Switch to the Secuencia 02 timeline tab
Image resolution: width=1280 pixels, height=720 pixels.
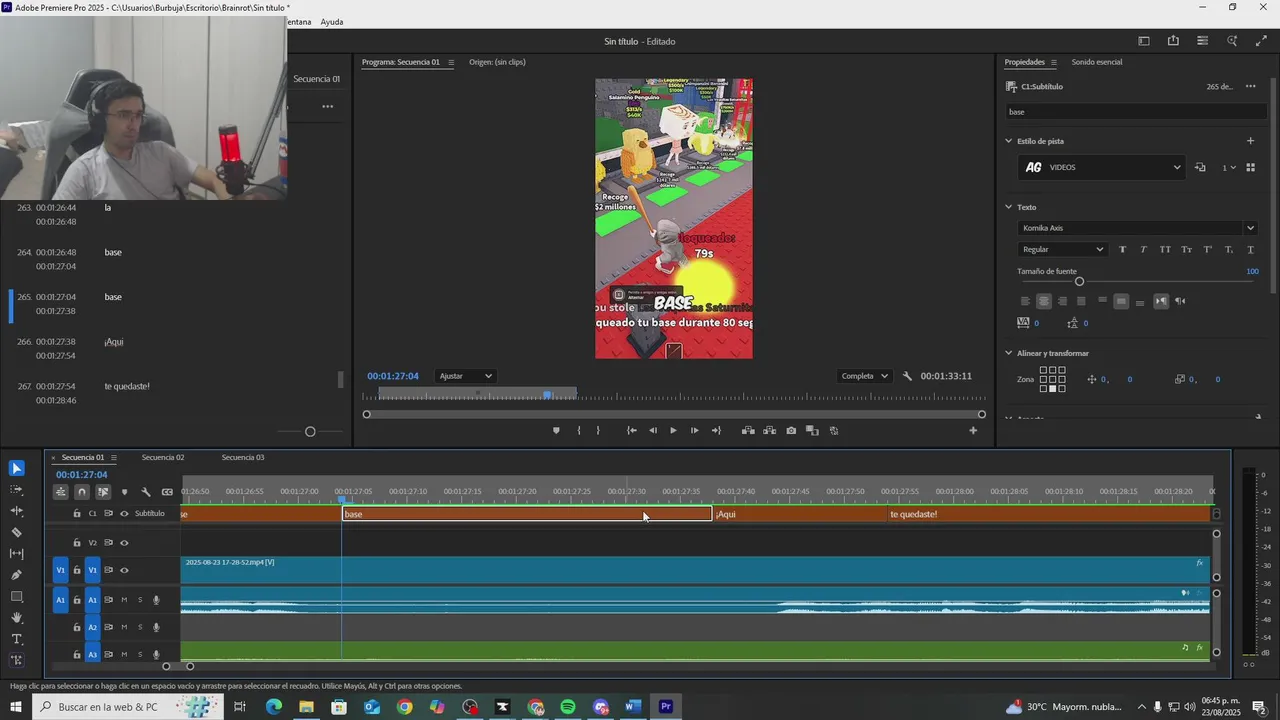coord(163,457)
